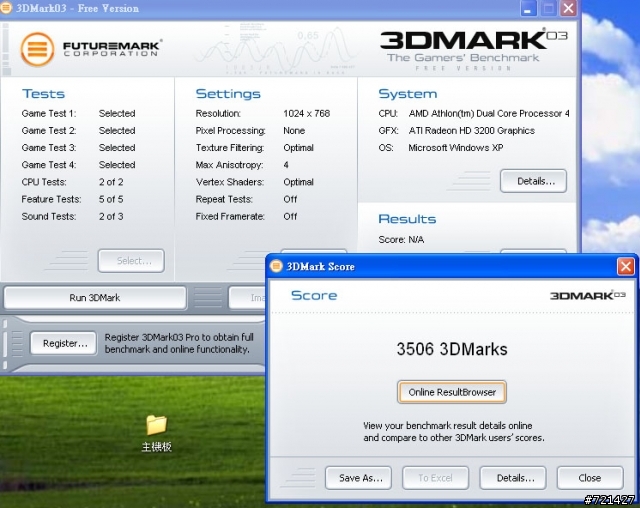Click the Register 3DMark03 Pro description text
Viewport: 640px width, 508px height.
[179, 343]
